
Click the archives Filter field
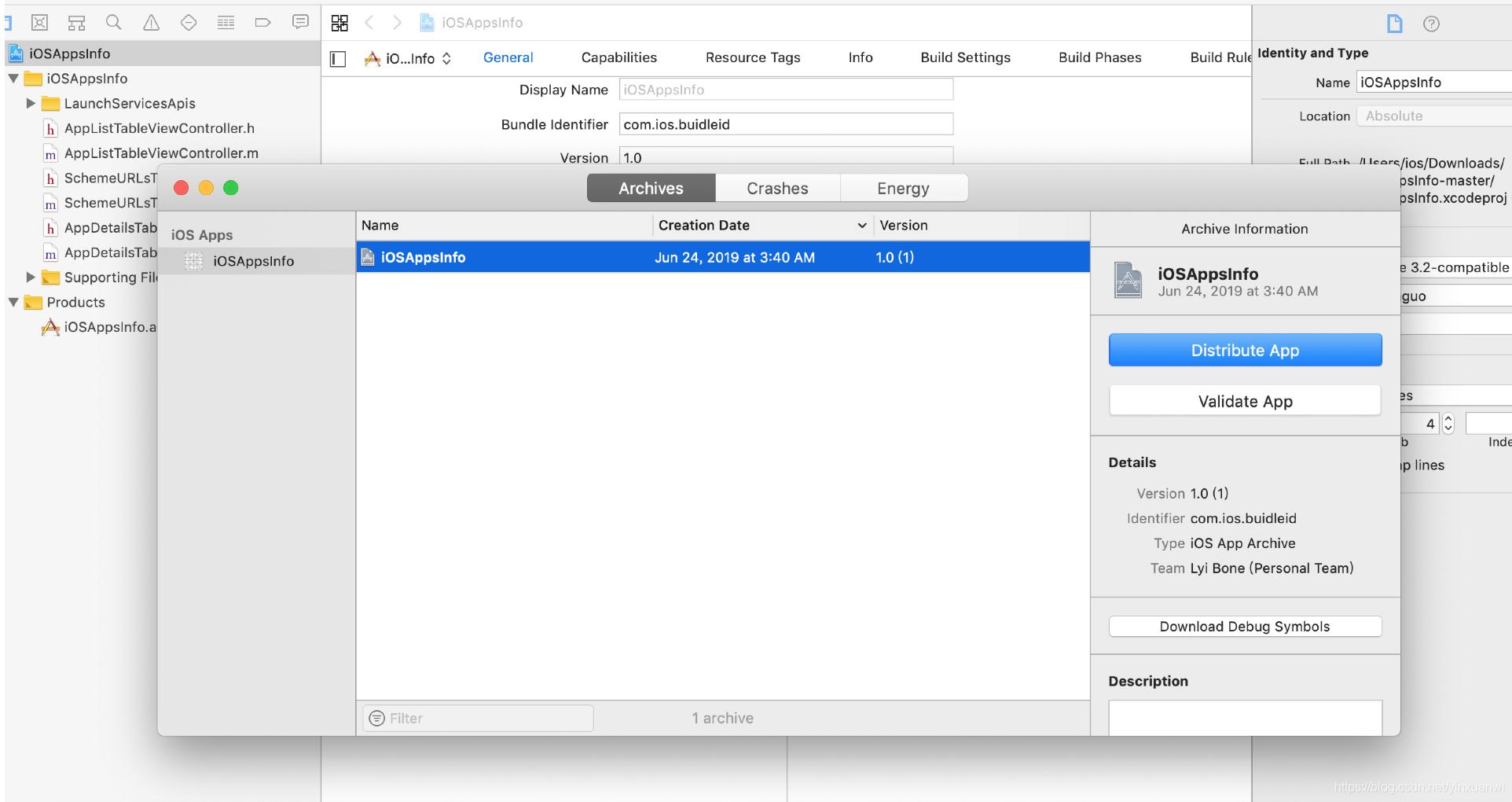point(478,719)
